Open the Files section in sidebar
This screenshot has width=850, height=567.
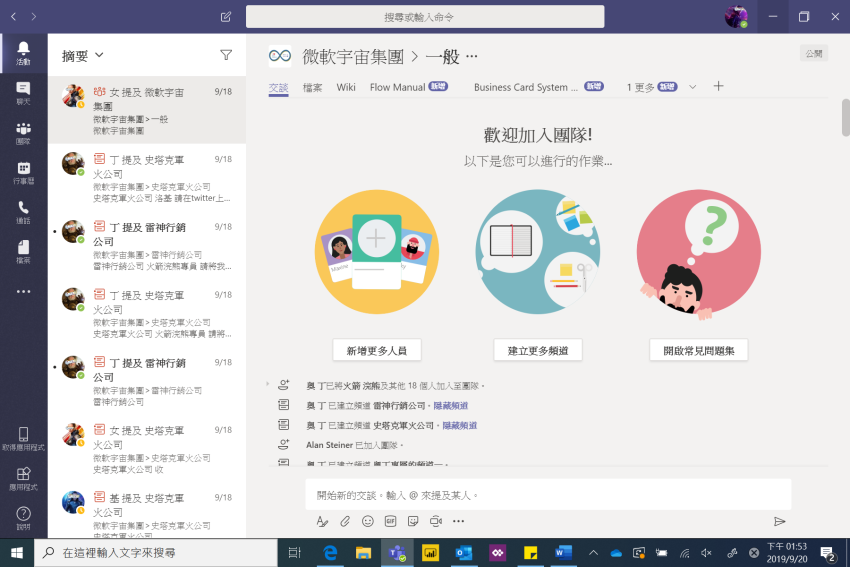(23, 252)
